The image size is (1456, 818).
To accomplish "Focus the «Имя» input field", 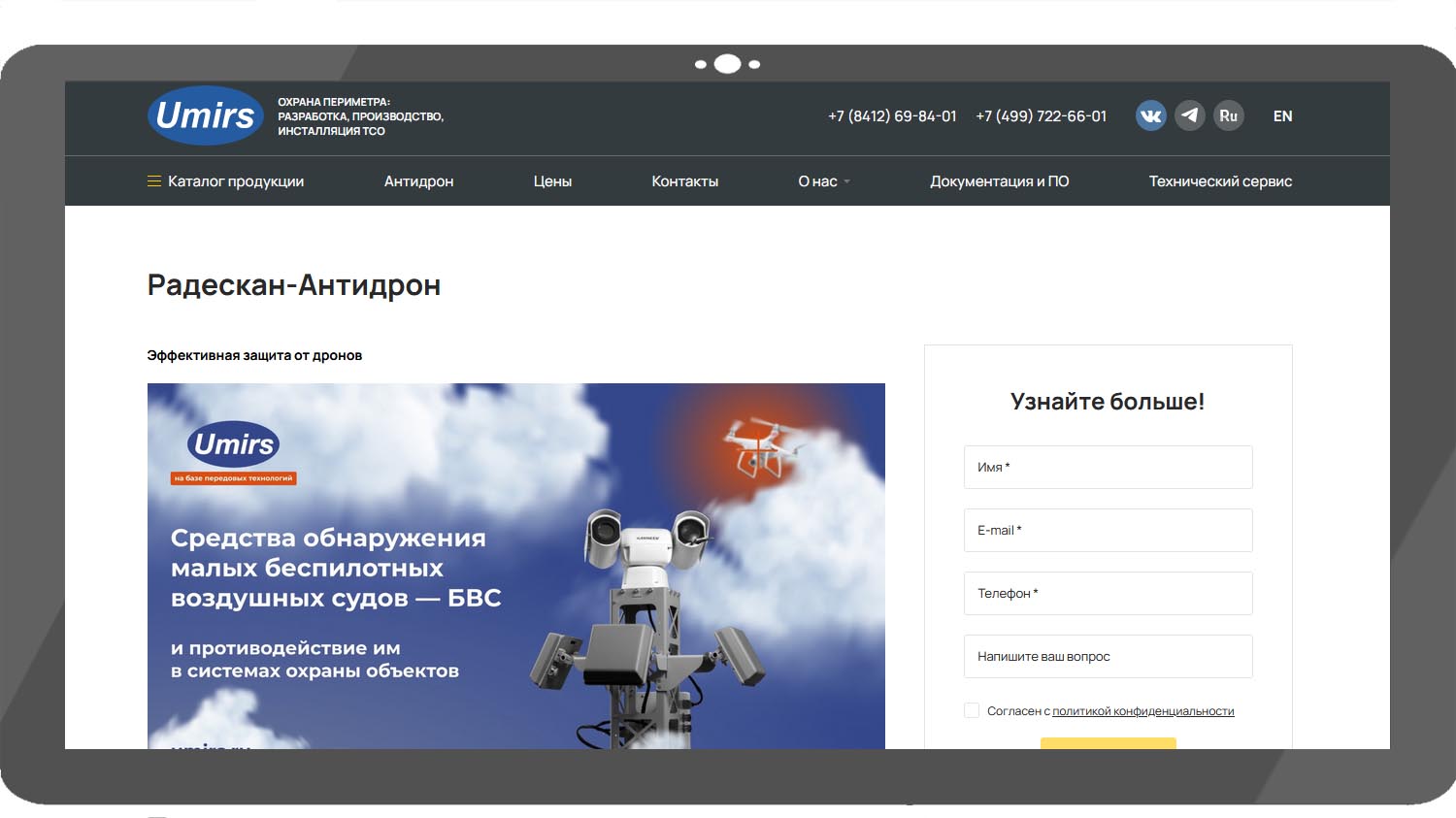I will 1108,468.
